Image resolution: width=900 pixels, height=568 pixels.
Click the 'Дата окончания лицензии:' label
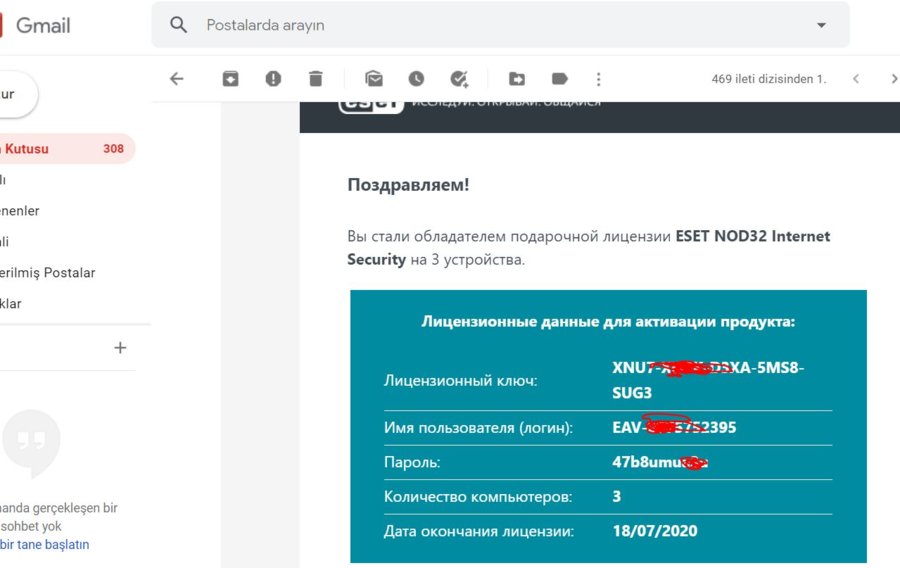click(479, 531)
